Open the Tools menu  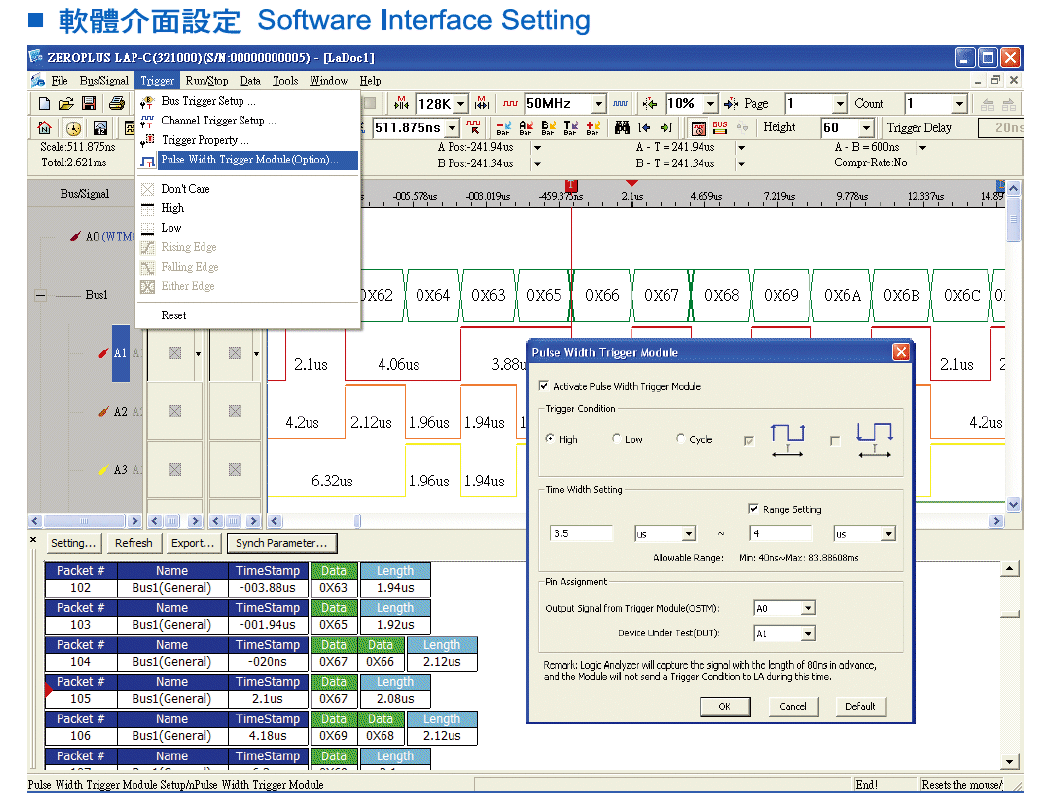pyautogui.click(x=285, y=81)
